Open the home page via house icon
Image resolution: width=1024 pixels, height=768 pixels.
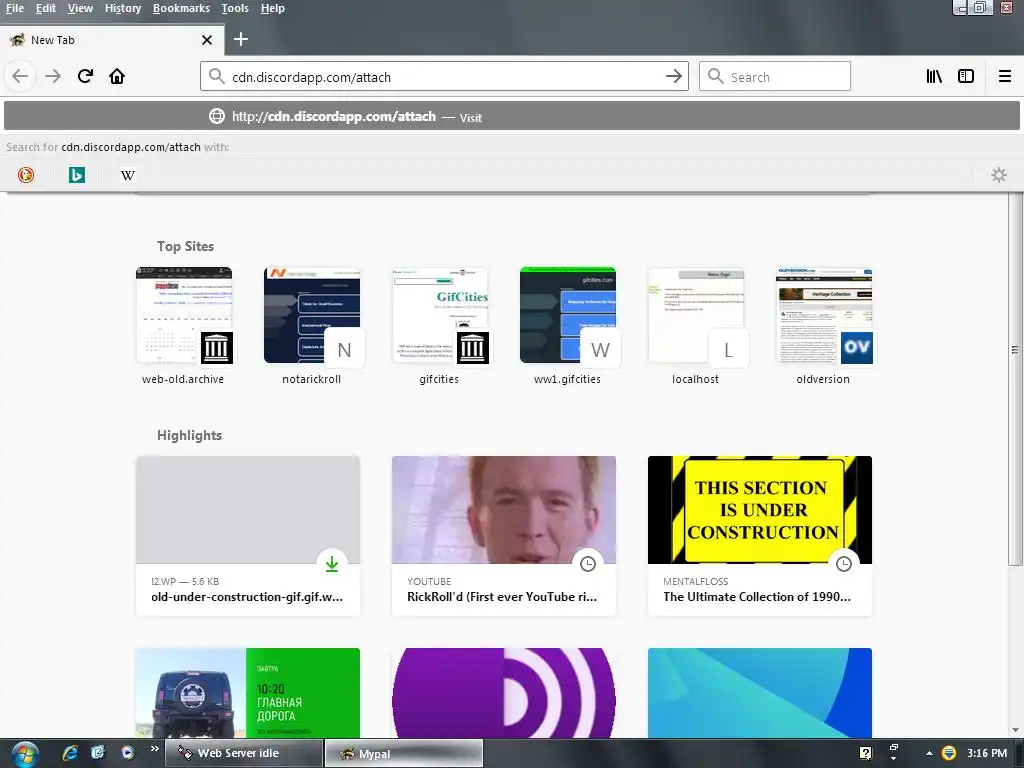117,76
